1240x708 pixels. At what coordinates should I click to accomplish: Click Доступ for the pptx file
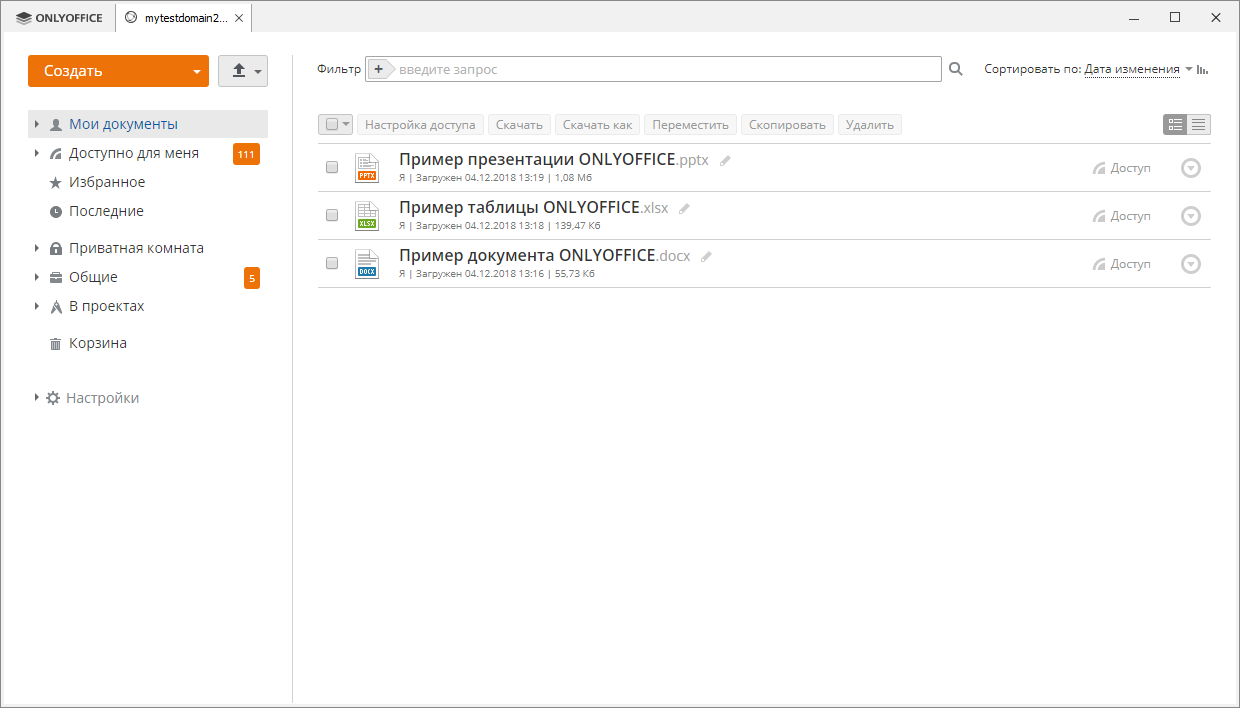point(1122,168)
